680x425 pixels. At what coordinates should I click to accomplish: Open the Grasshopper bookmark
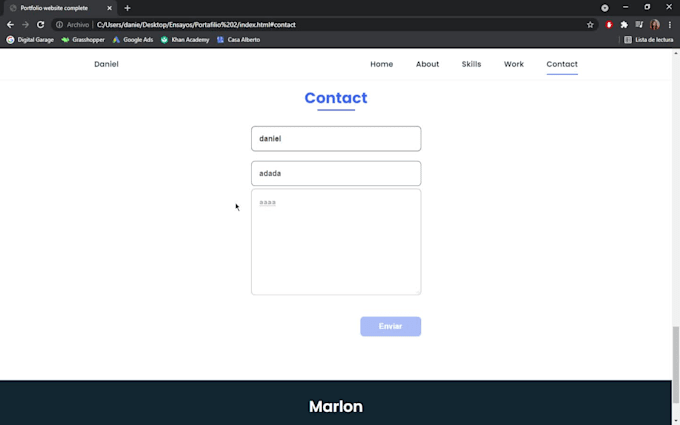(x=83, y=39)
